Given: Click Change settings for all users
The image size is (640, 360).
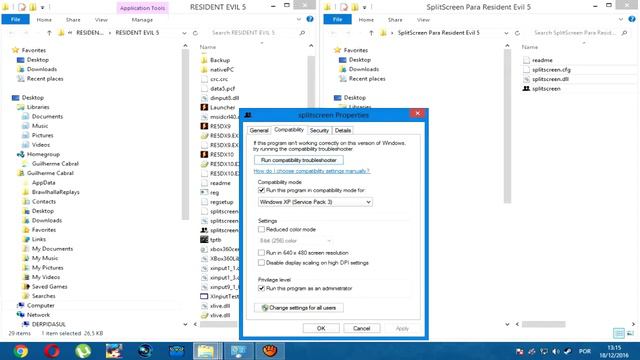Looking at the screenshot, I should pos(298,308).
